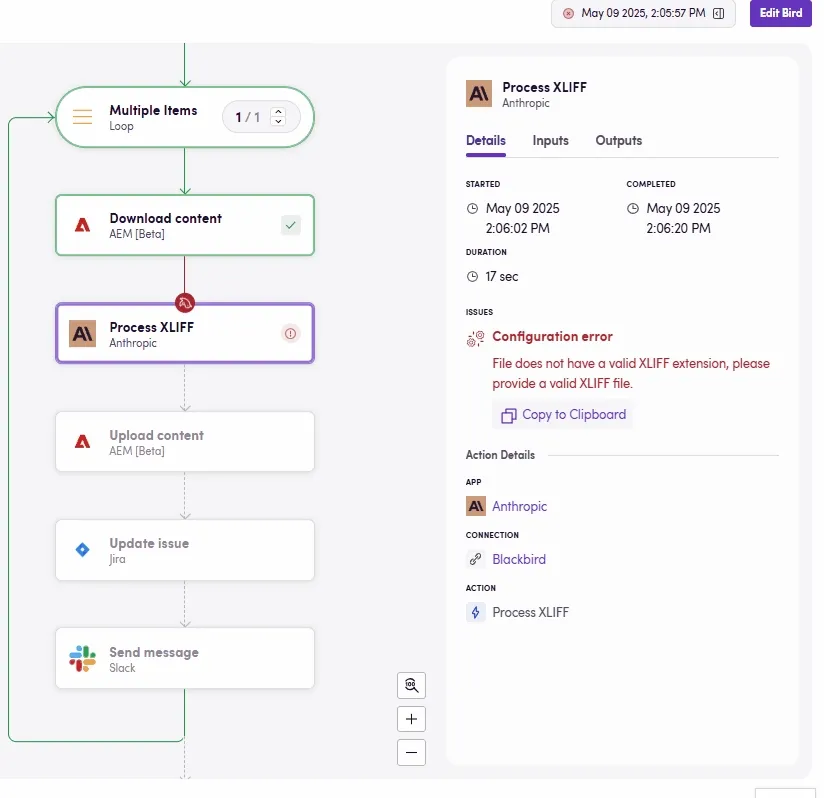Click the Anthropic icon on Process XLIFF node
Image resolution: width=824 pixels, height=798 pixels.
click(82, 334)
